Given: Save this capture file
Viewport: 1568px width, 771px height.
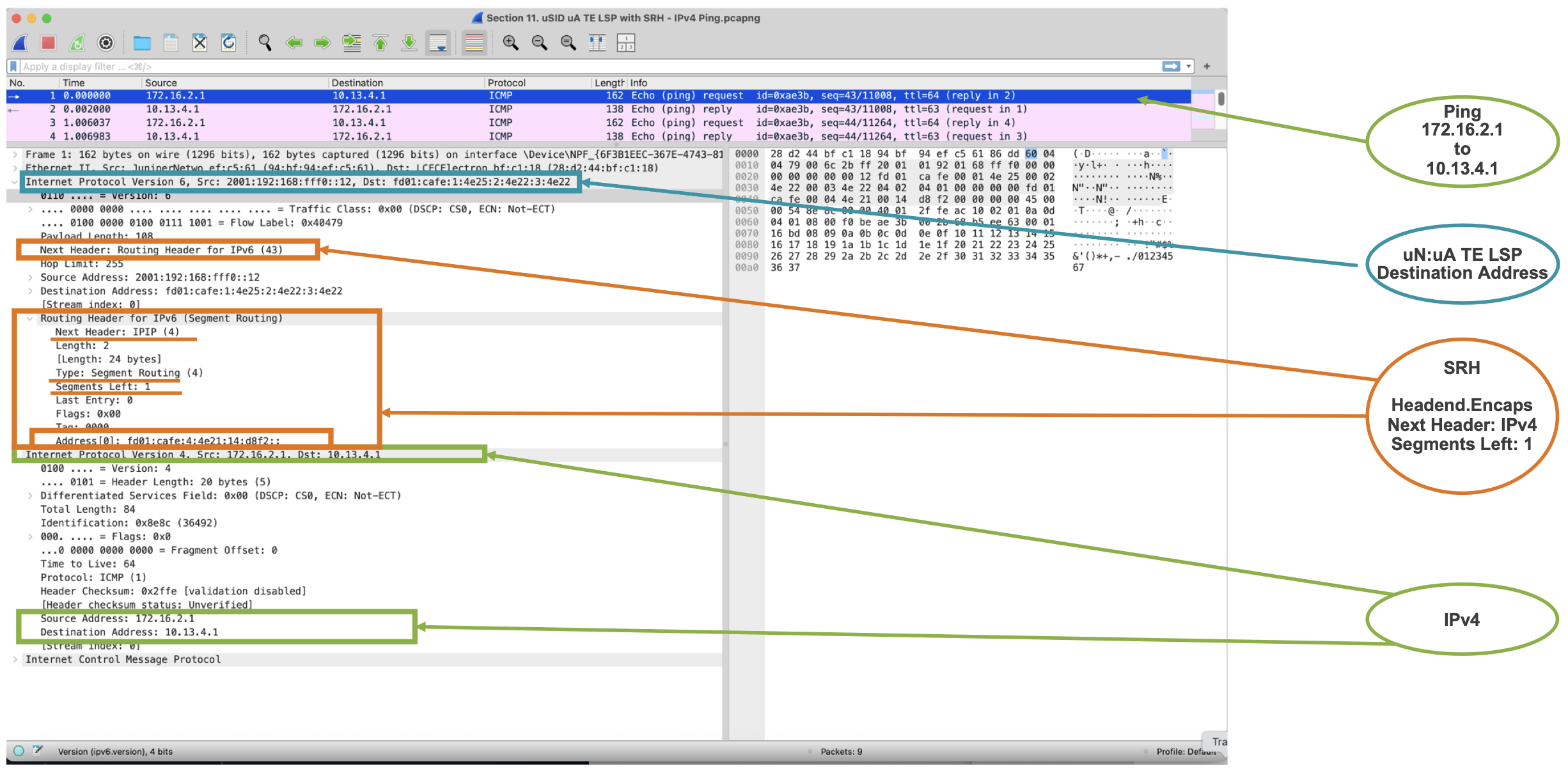Looking at the screenshot, I should point(171,43).
